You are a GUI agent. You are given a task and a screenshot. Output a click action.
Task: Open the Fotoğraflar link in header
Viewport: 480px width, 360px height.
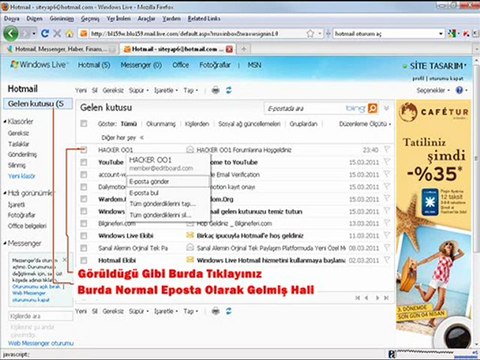point(215,65)
